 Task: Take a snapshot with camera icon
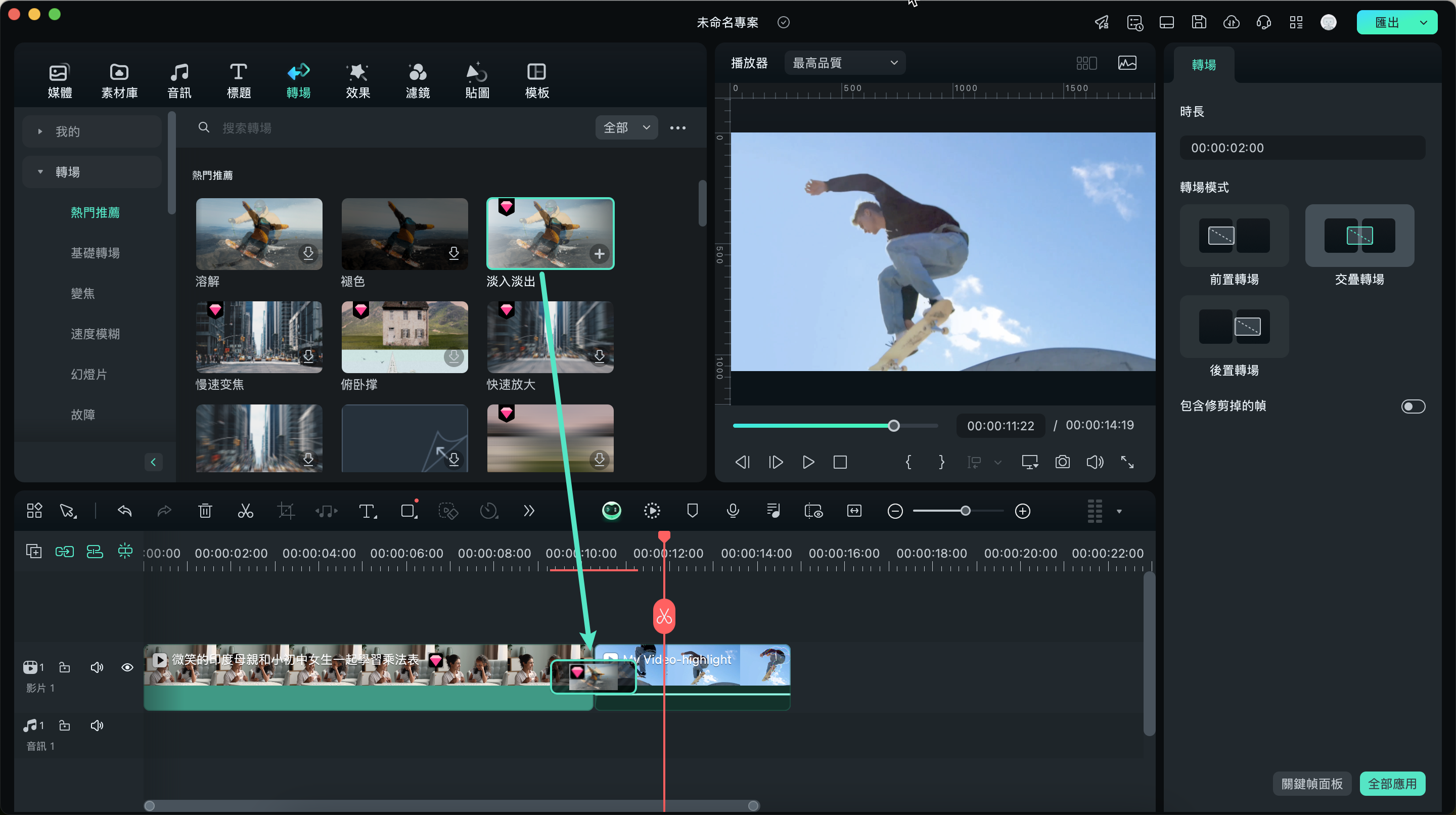click(x=1063, y=462)
